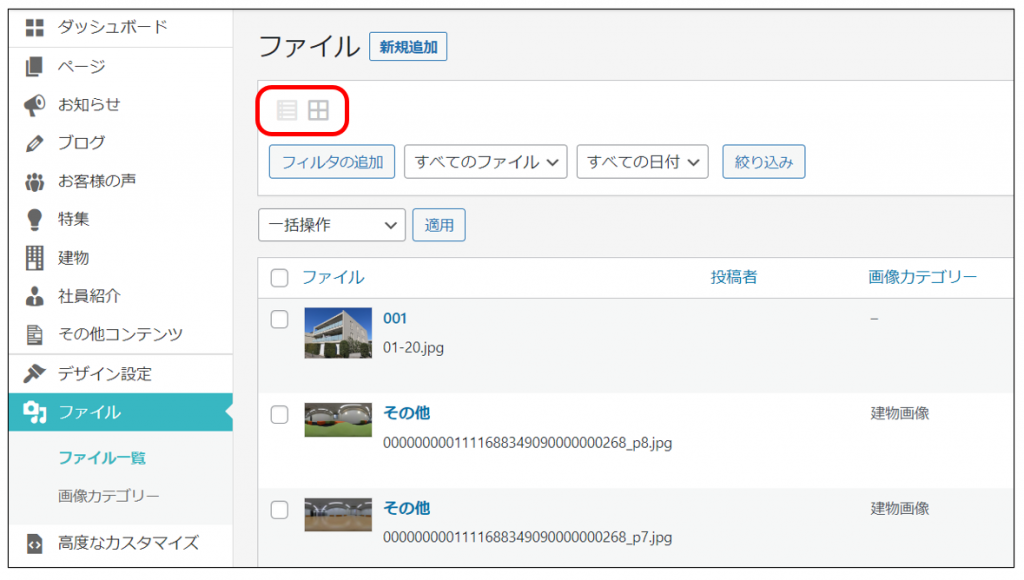Open the 一括操作 bulk action dropdown
Image resolution: width=1024 pixels, height=580 pixels.
(x=331, y=225)
